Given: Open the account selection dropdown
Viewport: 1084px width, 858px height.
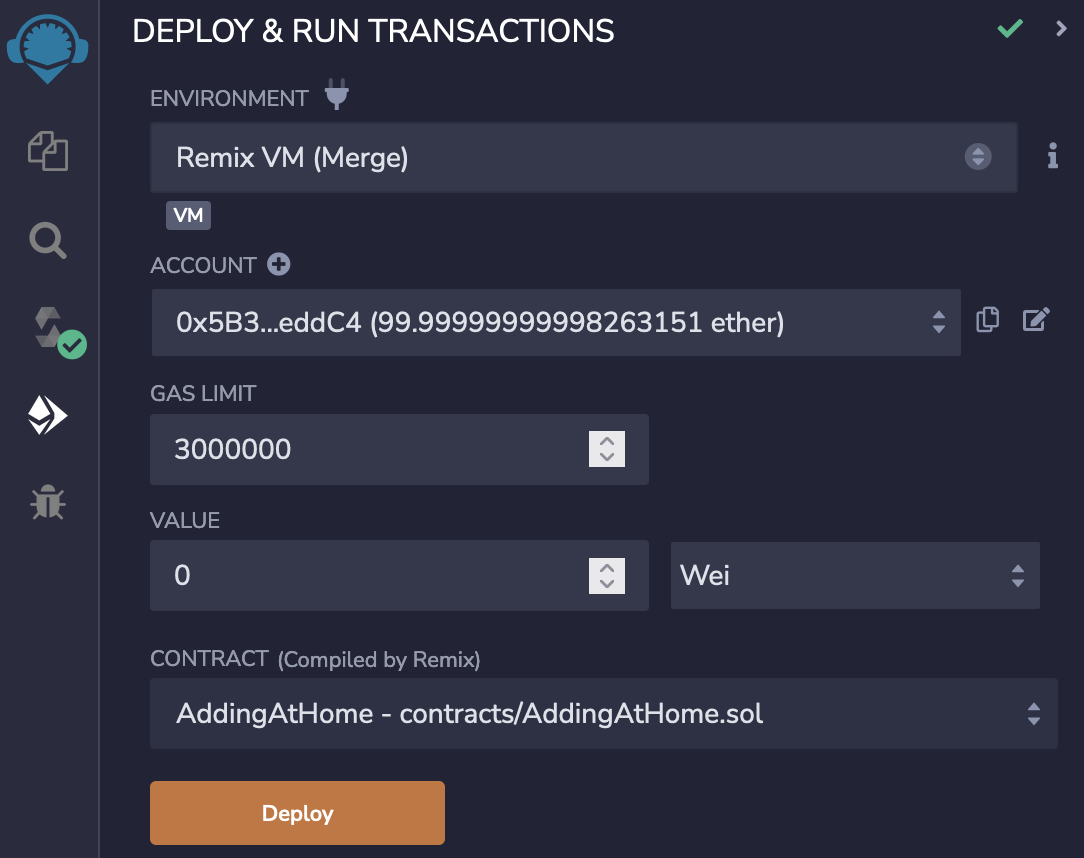Looking at the screenshot, I should click(555, 322).
